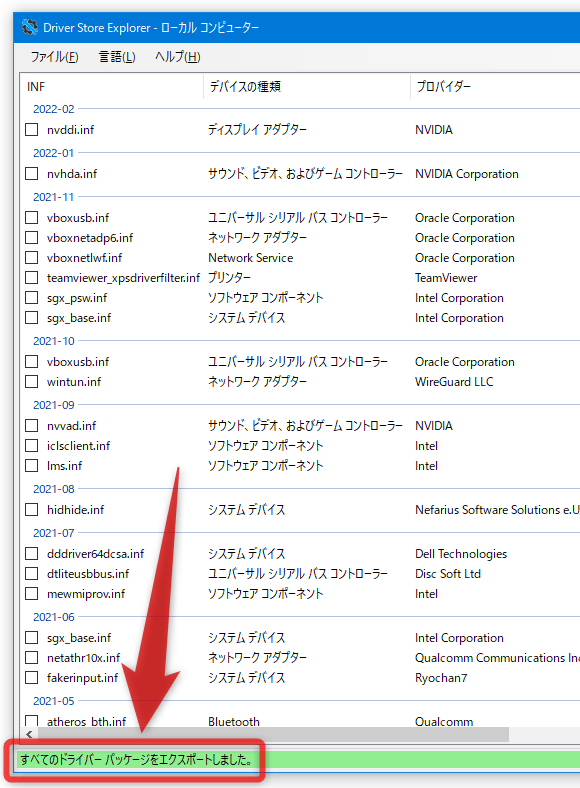Select the nvddi.inf file name
580x788 pixels.
point(70,130)
